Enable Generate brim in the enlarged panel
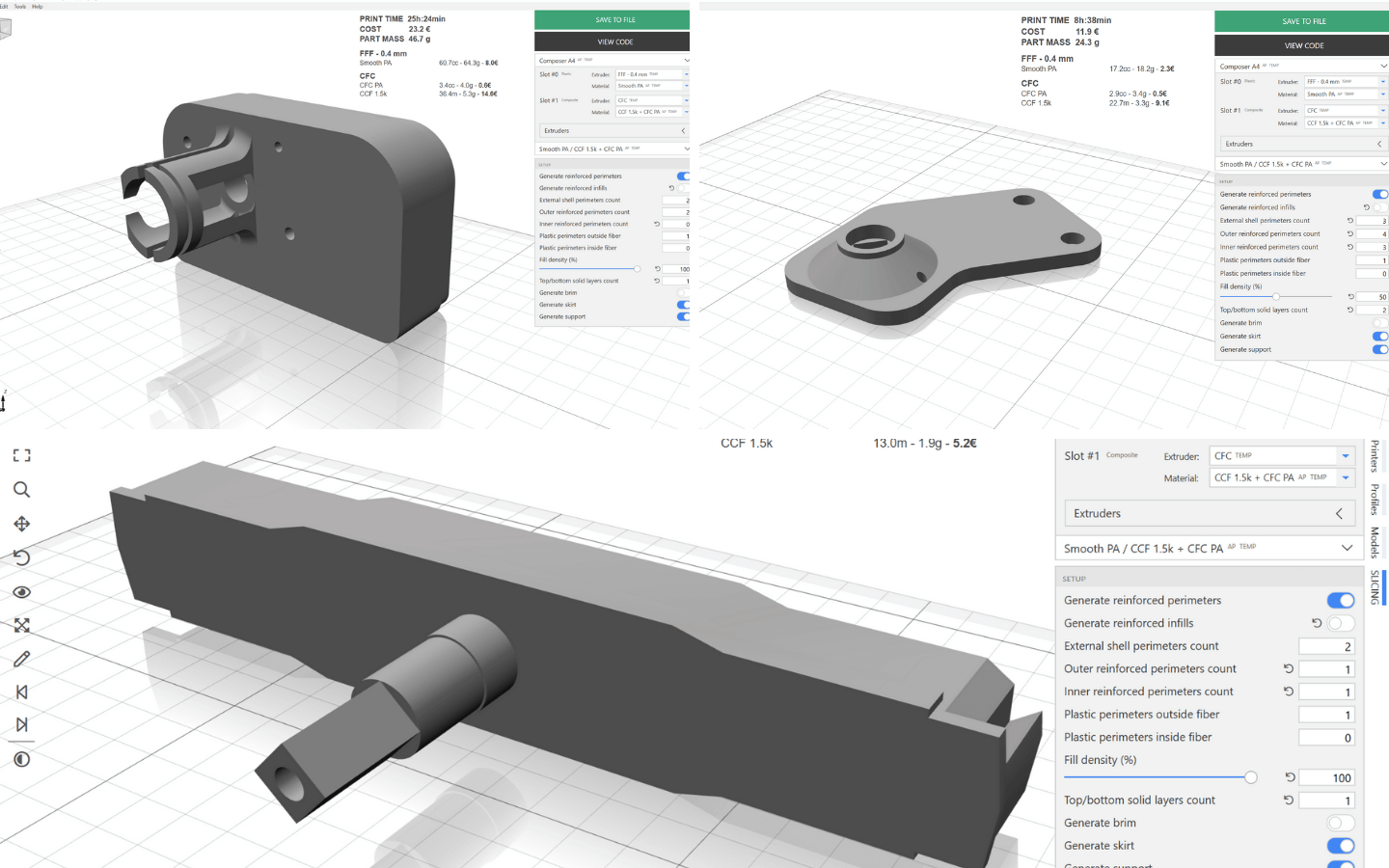Viewport: 1389px width, 868px height. pyautogui.click(x=1341, y=823)
